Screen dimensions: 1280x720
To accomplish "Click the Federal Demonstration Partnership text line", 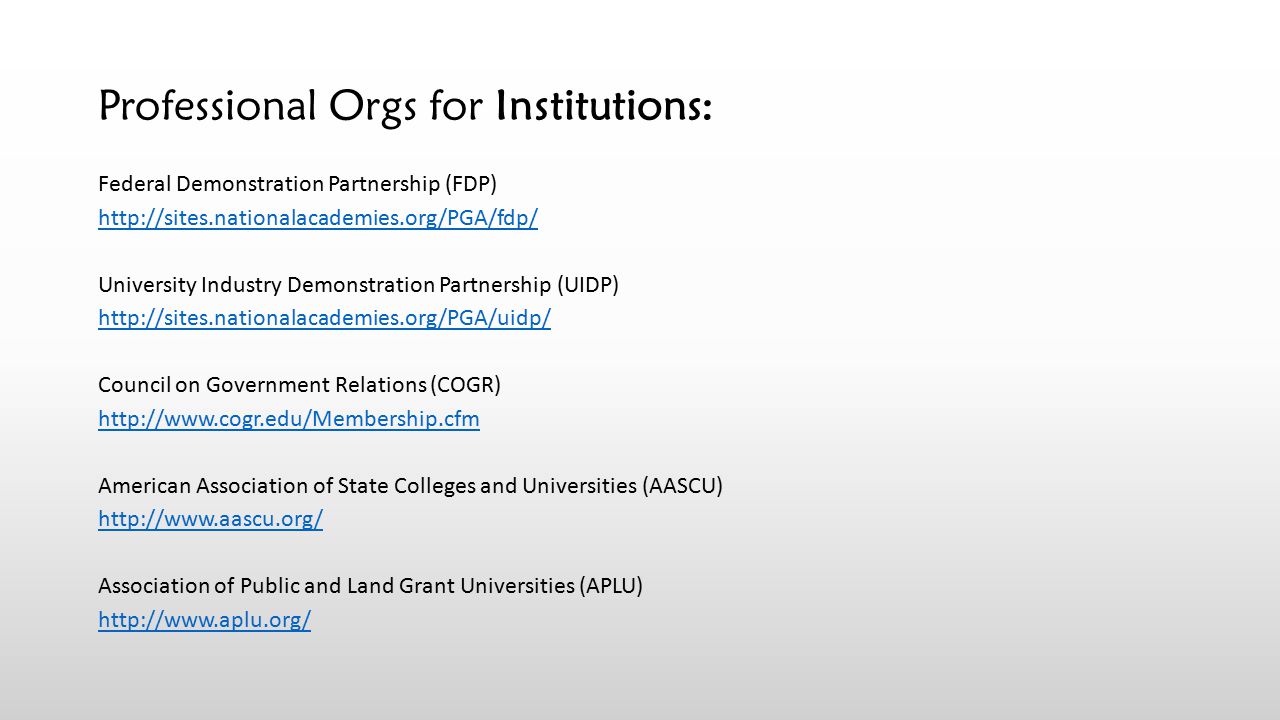I will [297, 184].
